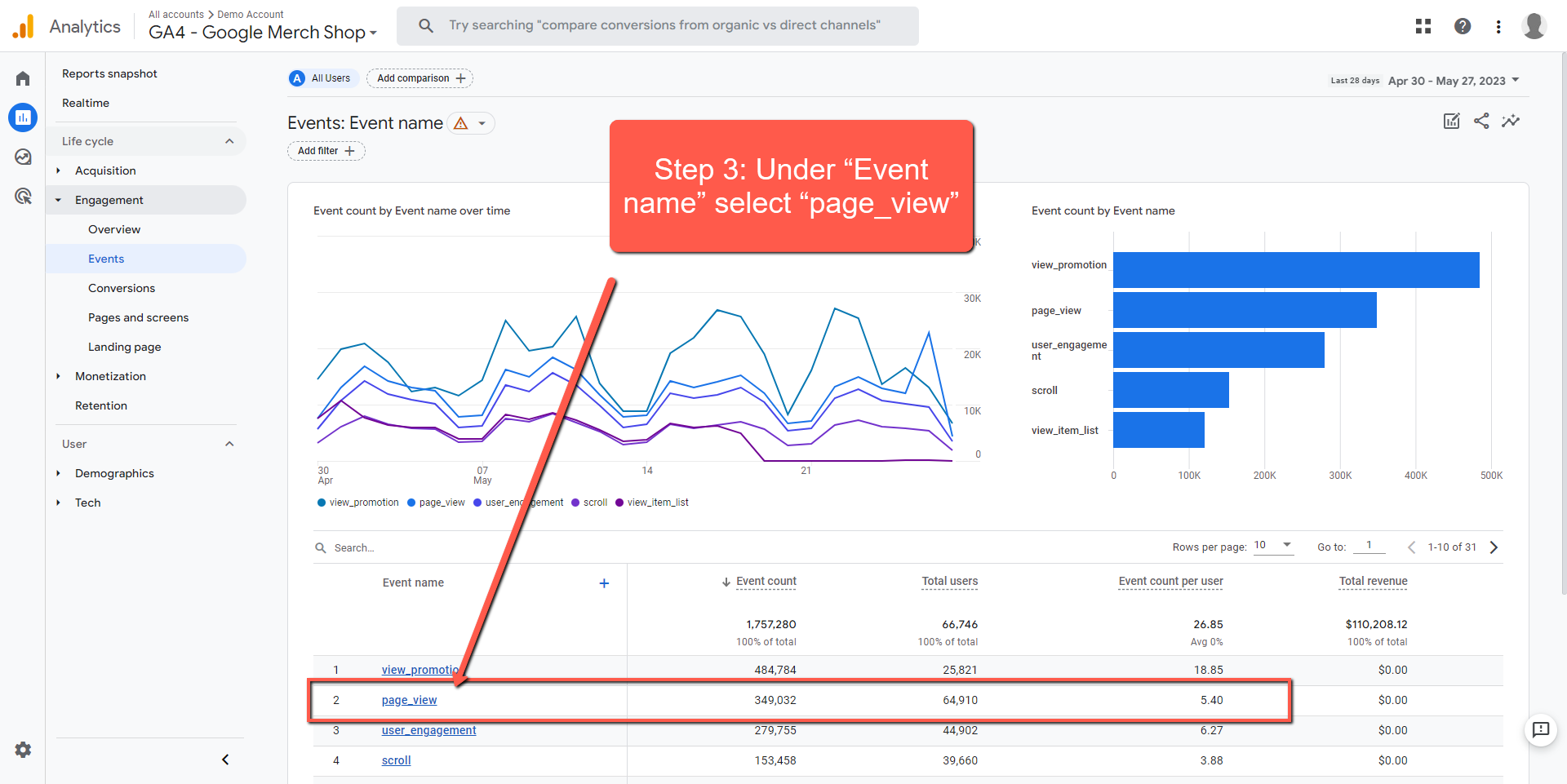This screenshot has width=1567, height=784.
Task: Open the scroll event link
Action: click(x=396, y=760)
